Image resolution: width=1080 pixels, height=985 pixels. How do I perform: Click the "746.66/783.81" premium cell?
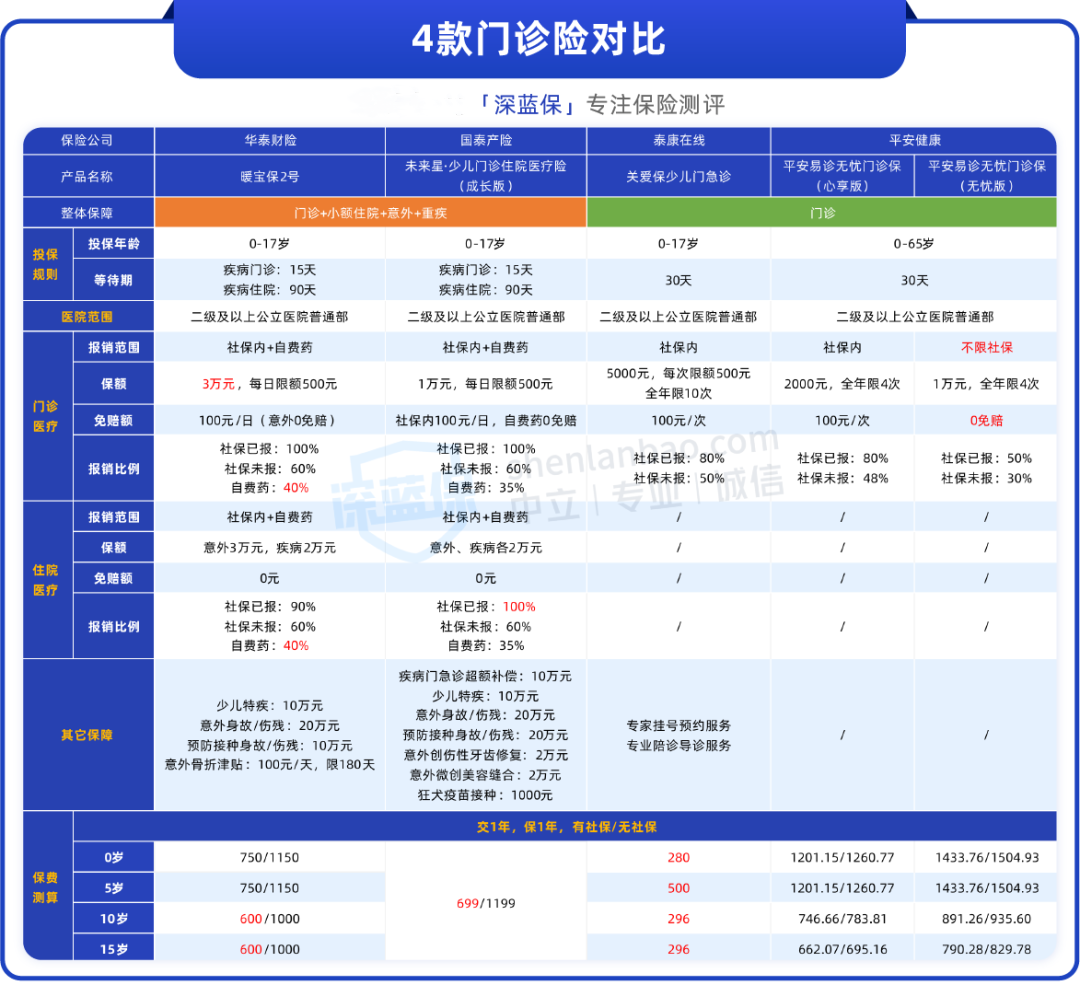[x=842, y=918]
